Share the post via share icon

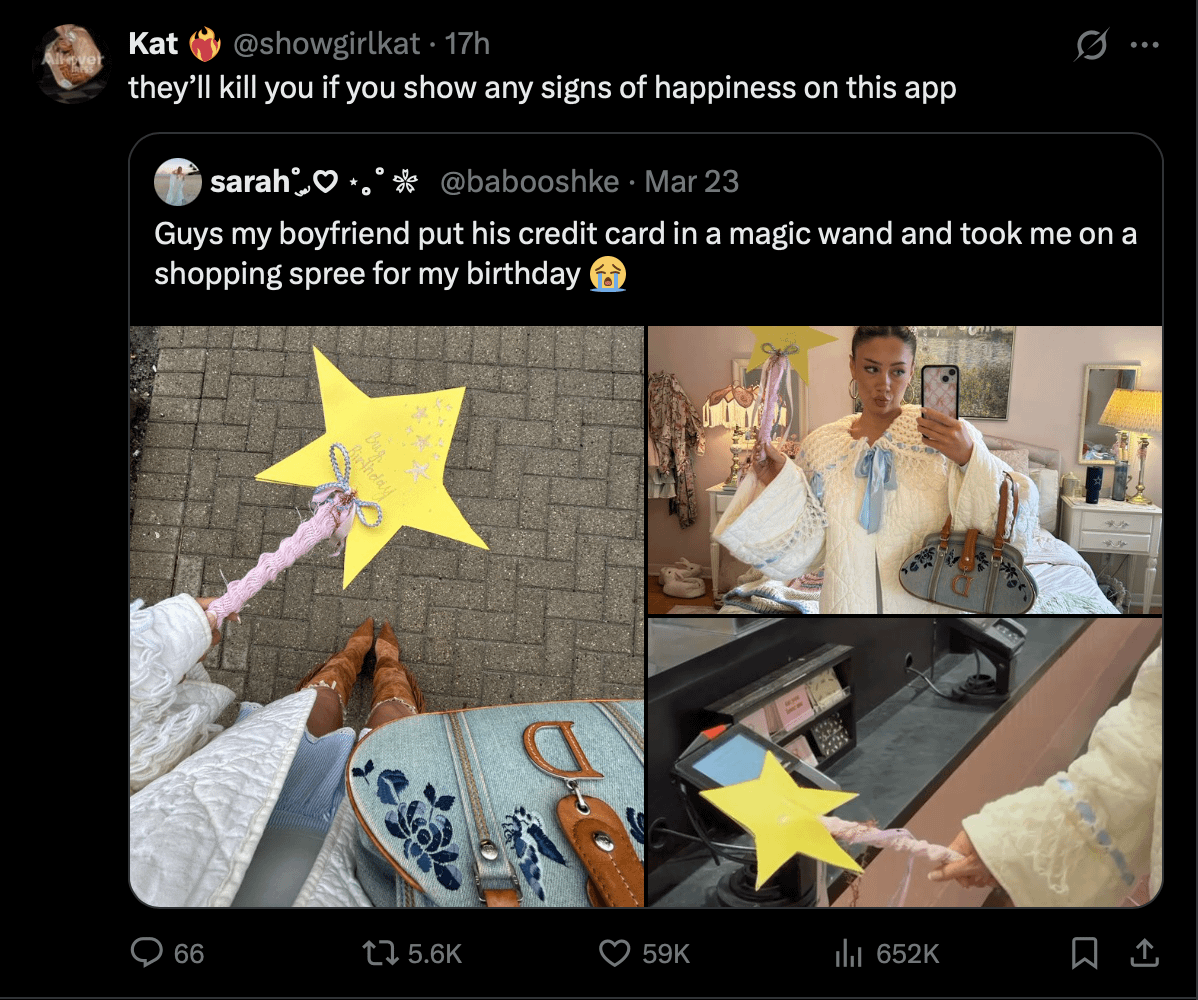[x=1142, y=953]
